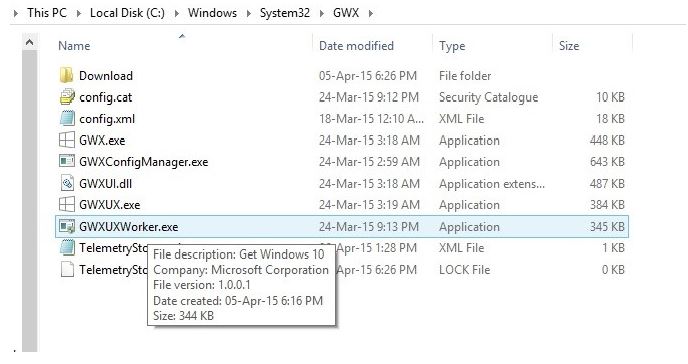Navigate to Windows in the address breadcrumb
The width and height of the screenshot is (688, 364).
212,13
